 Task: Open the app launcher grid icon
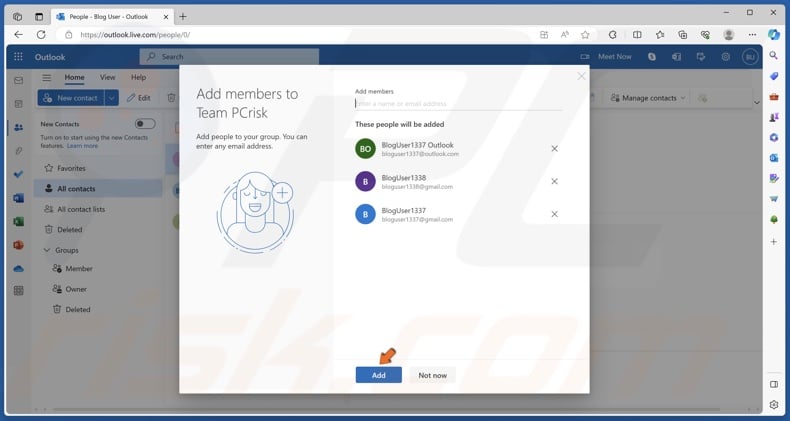[18, 57]
